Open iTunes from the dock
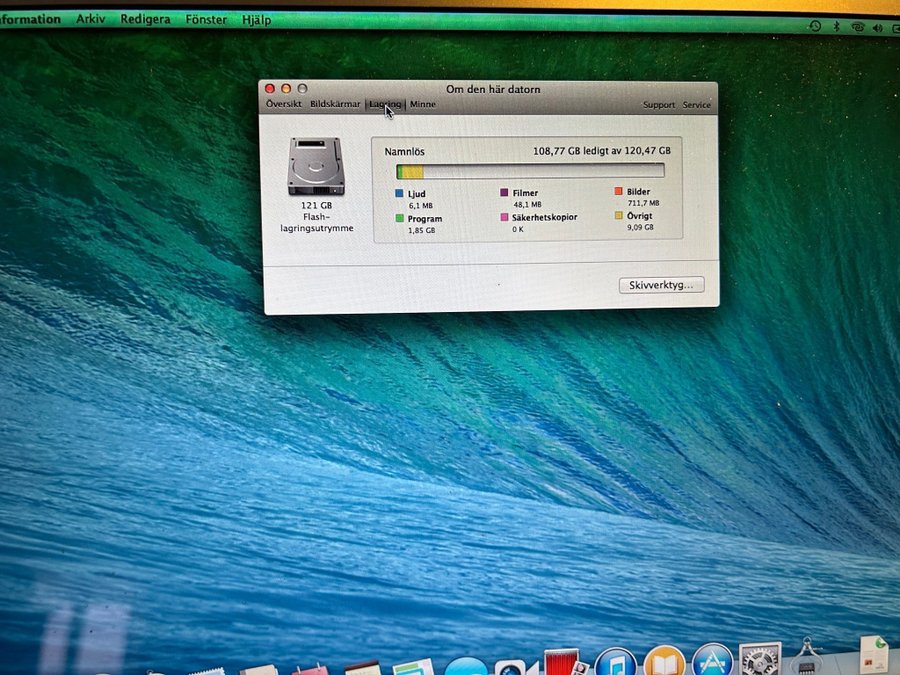 [x=616, y=663]
